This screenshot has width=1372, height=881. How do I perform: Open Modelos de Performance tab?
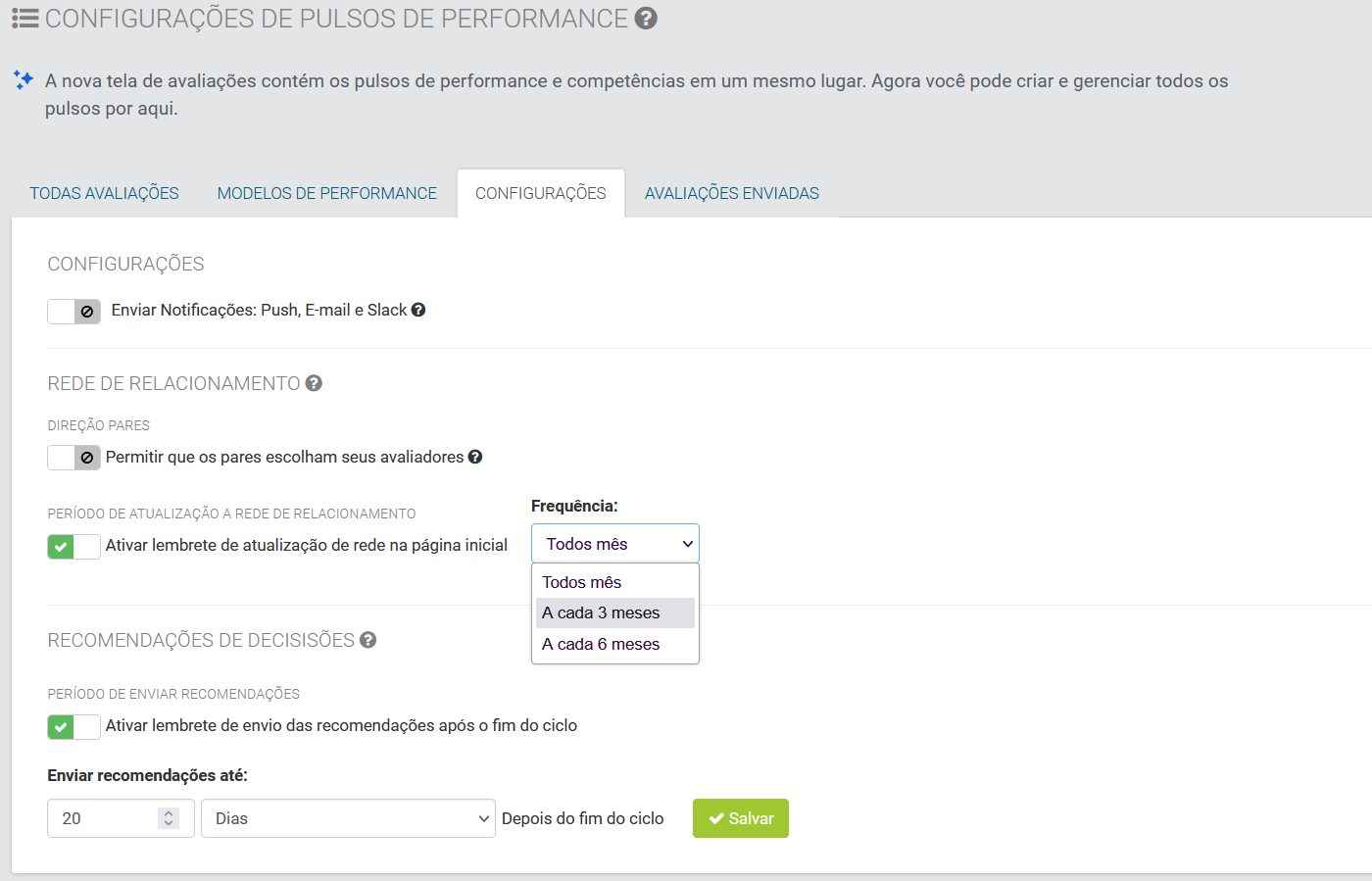coord(327,193)
